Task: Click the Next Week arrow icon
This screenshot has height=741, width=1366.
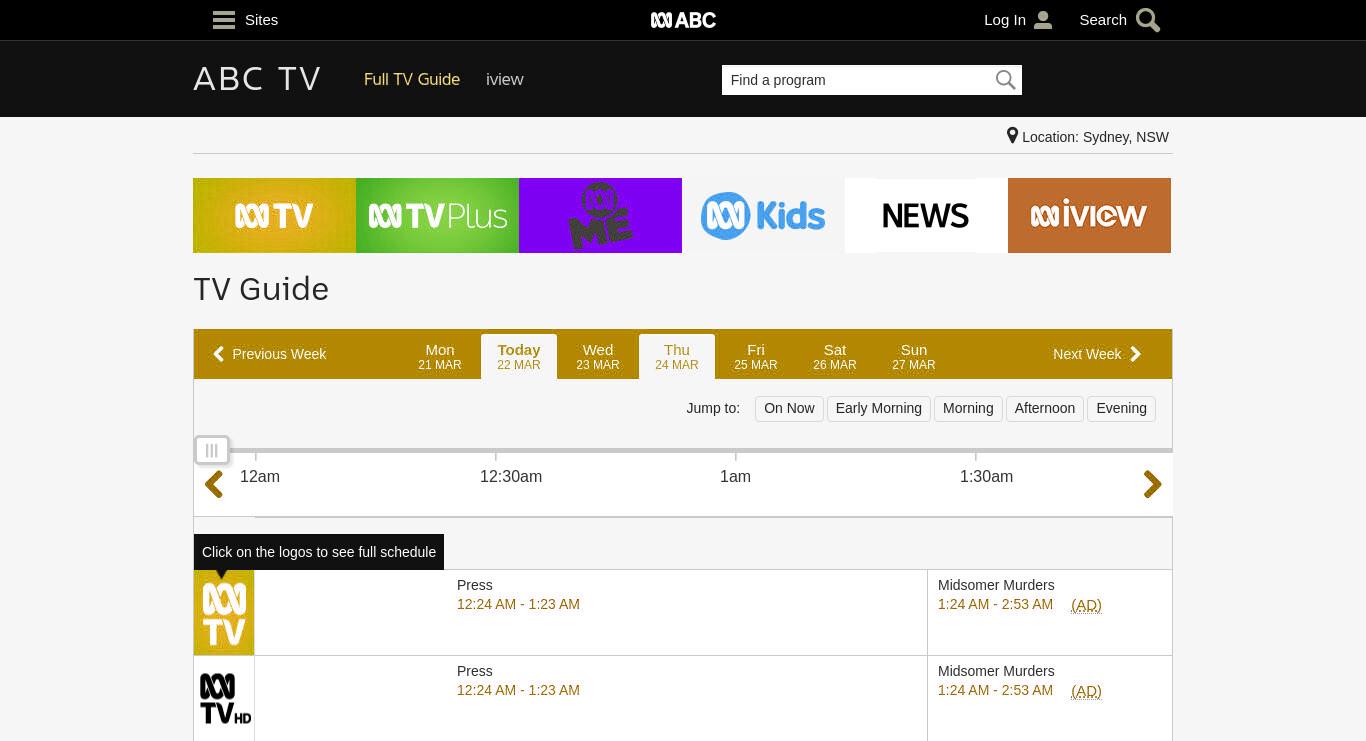Action: (1135, 354)
